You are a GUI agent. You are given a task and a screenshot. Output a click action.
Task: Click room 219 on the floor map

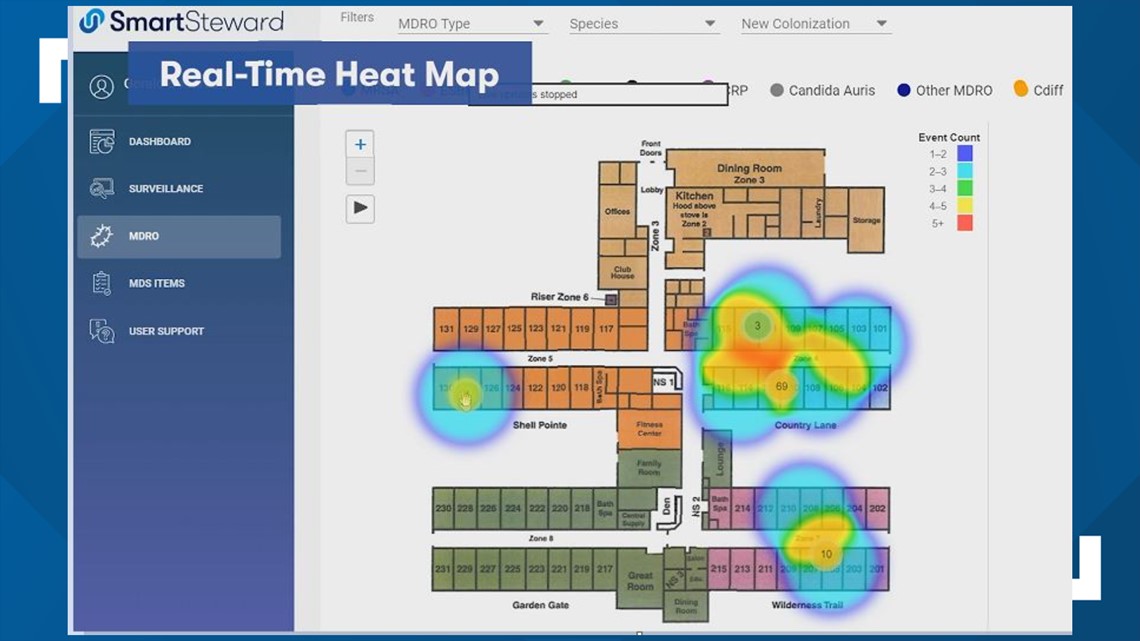(x=582, y=568)
